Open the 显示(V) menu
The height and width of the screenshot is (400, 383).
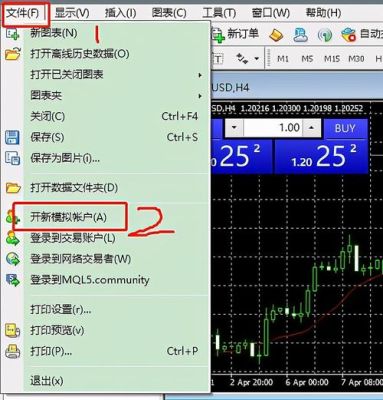point(72,13)
